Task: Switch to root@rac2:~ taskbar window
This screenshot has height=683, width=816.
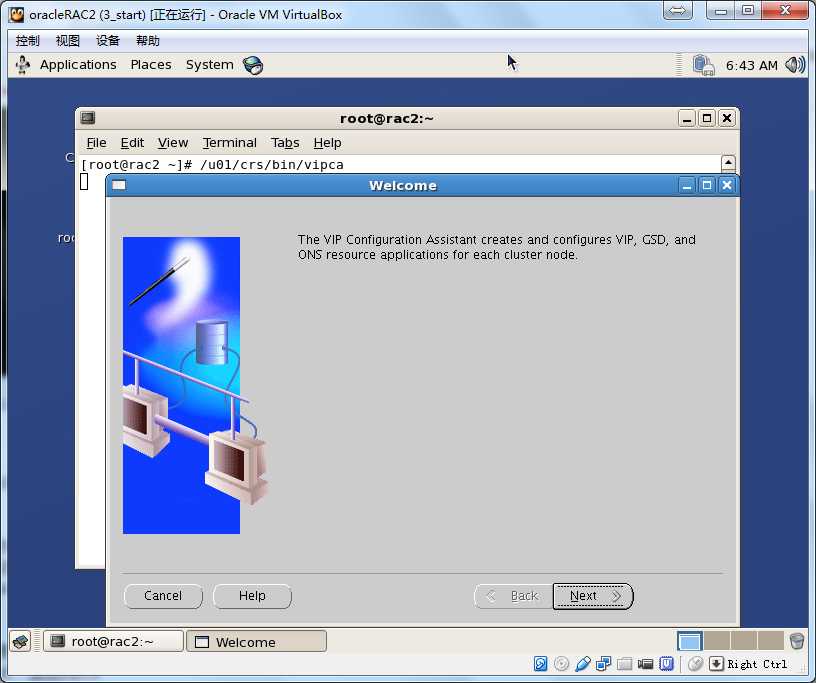Action: point(113,641)
